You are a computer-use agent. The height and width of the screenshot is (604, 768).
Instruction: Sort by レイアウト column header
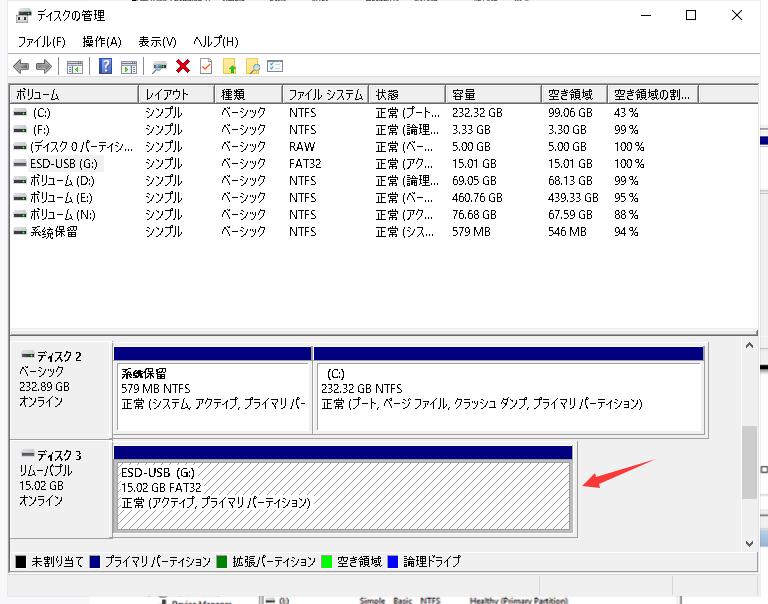pyautogui.click(x=176, y=94)
